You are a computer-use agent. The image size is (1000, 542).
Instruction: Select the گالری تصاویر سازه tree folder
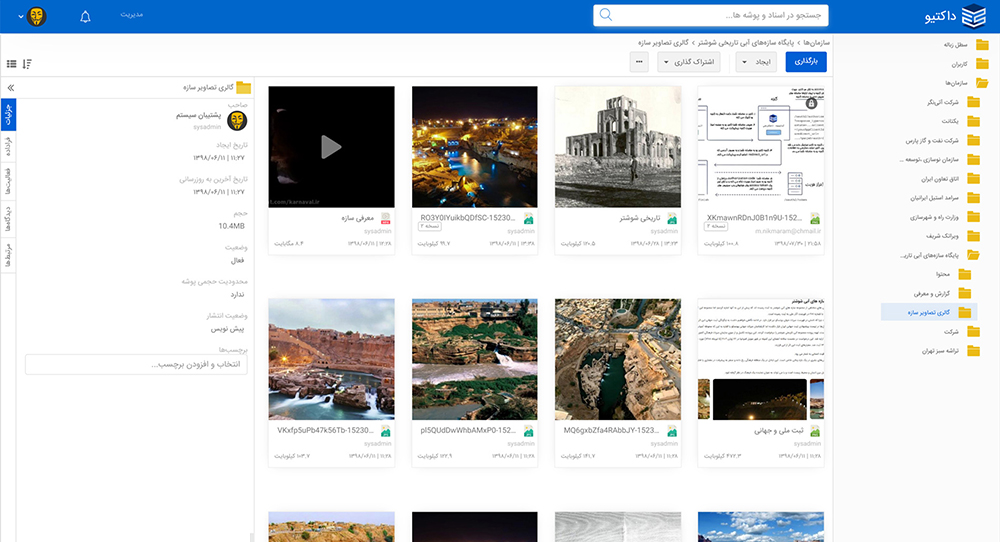point(929,312)
